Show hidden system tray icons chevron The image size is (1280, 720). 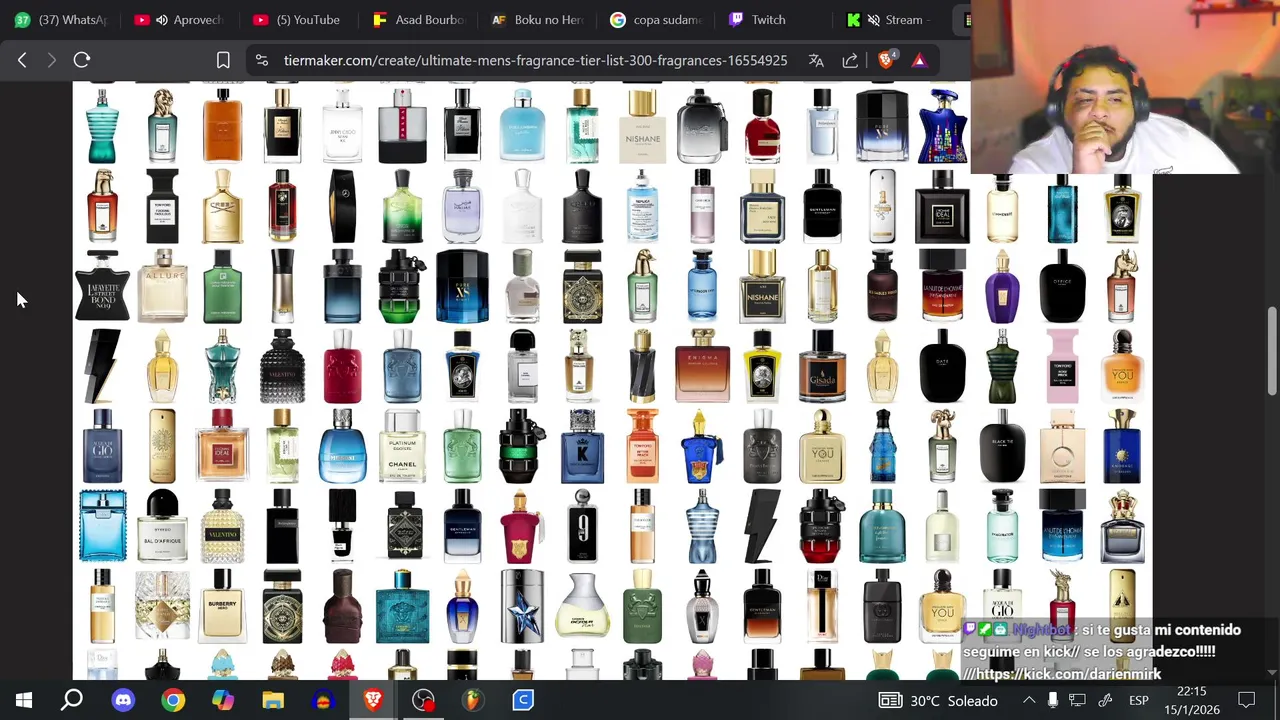coord(1029,700)
